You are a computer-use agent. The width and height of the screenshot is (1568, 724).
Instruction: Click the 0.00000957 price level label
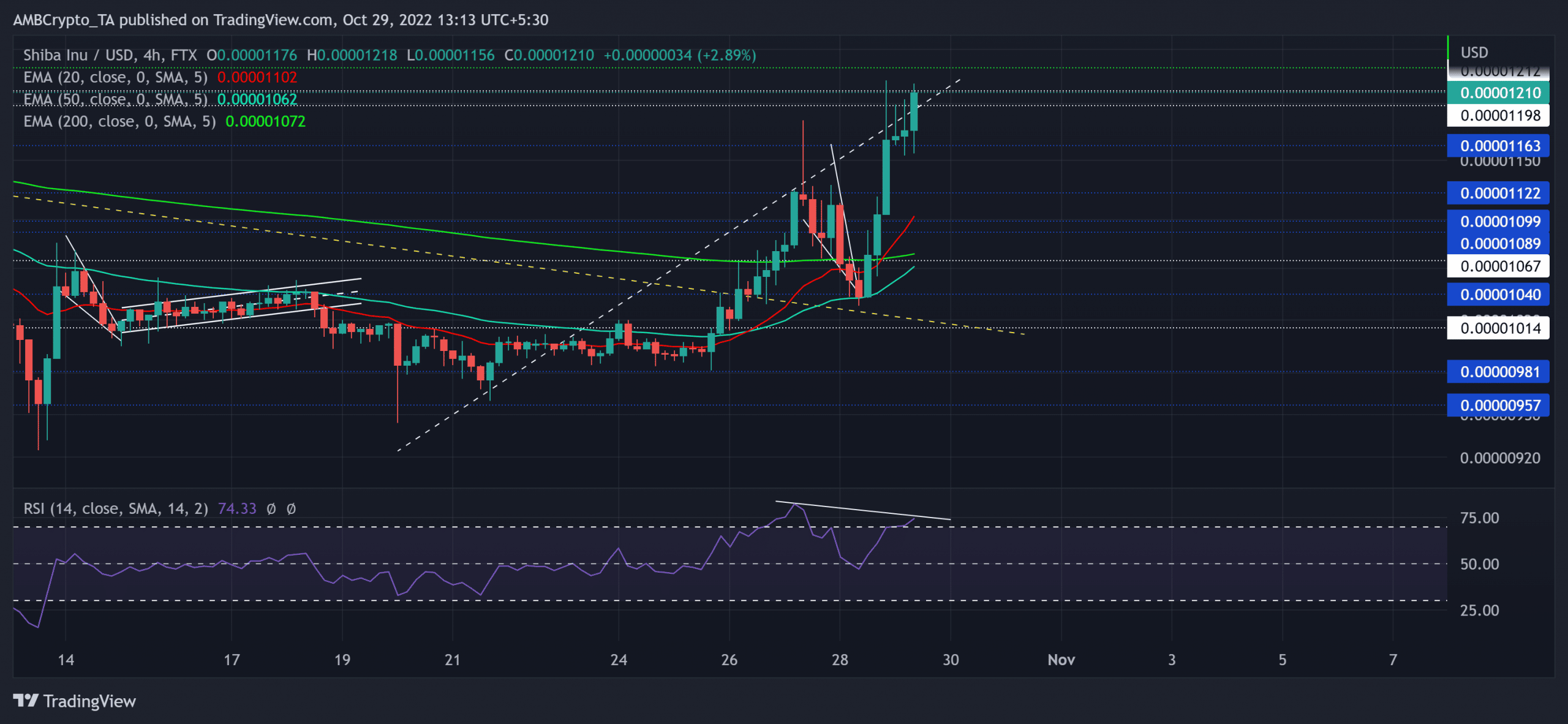click(x=1498, y=405)
